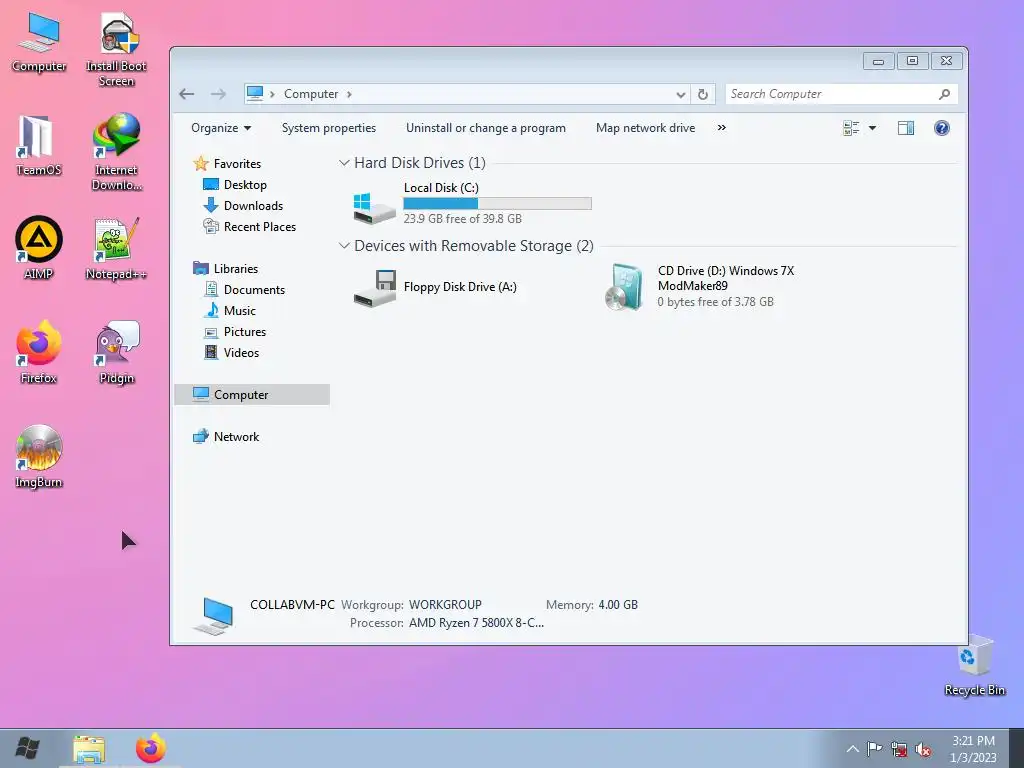Open address bar history dropdown
This screenshot has width=1024, height=768.
(680, 94)
